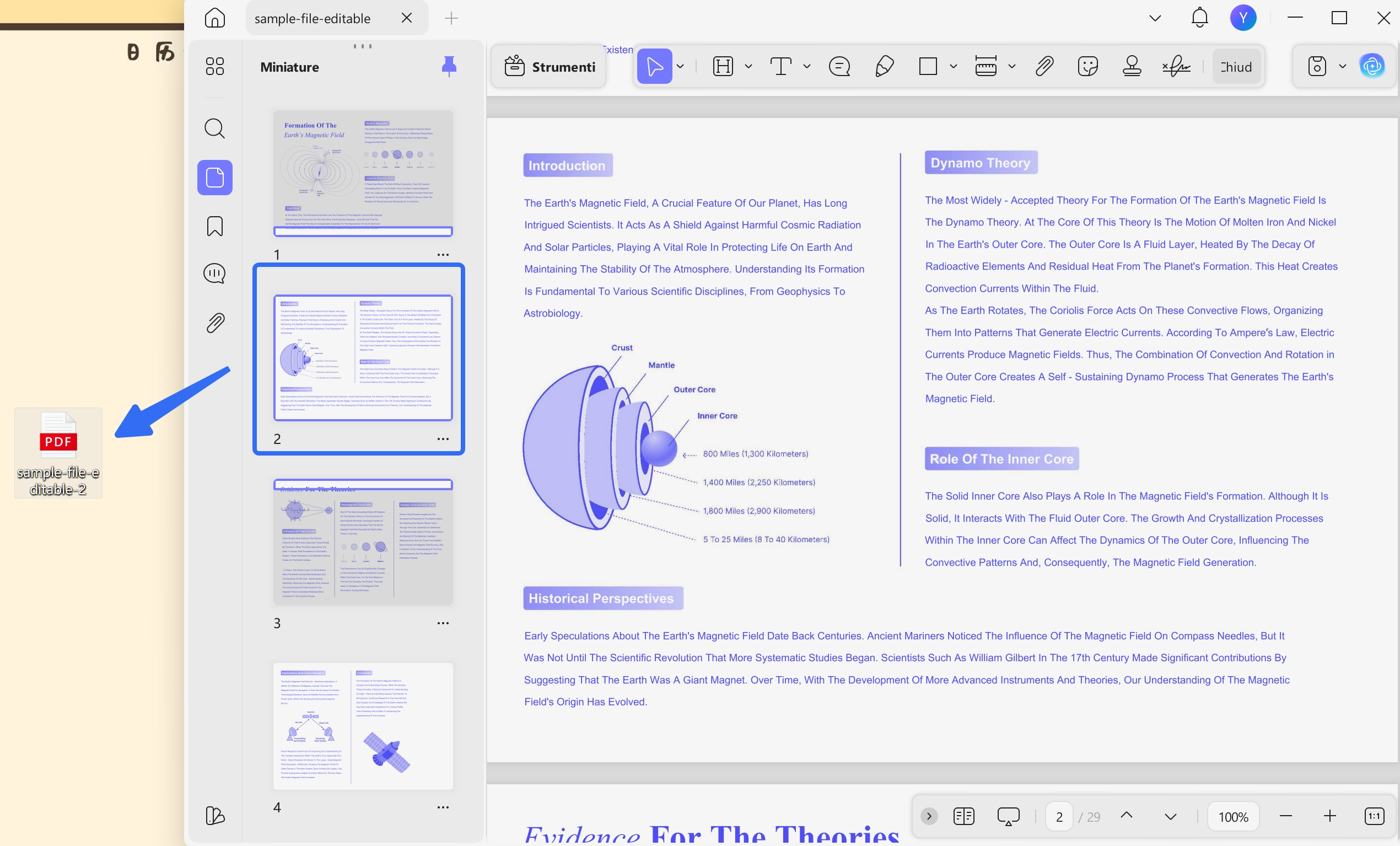Image resolution: width=1400 pixels, height=846 pixels.
Task: Click the save document icon
Action: click(1317, 67)
